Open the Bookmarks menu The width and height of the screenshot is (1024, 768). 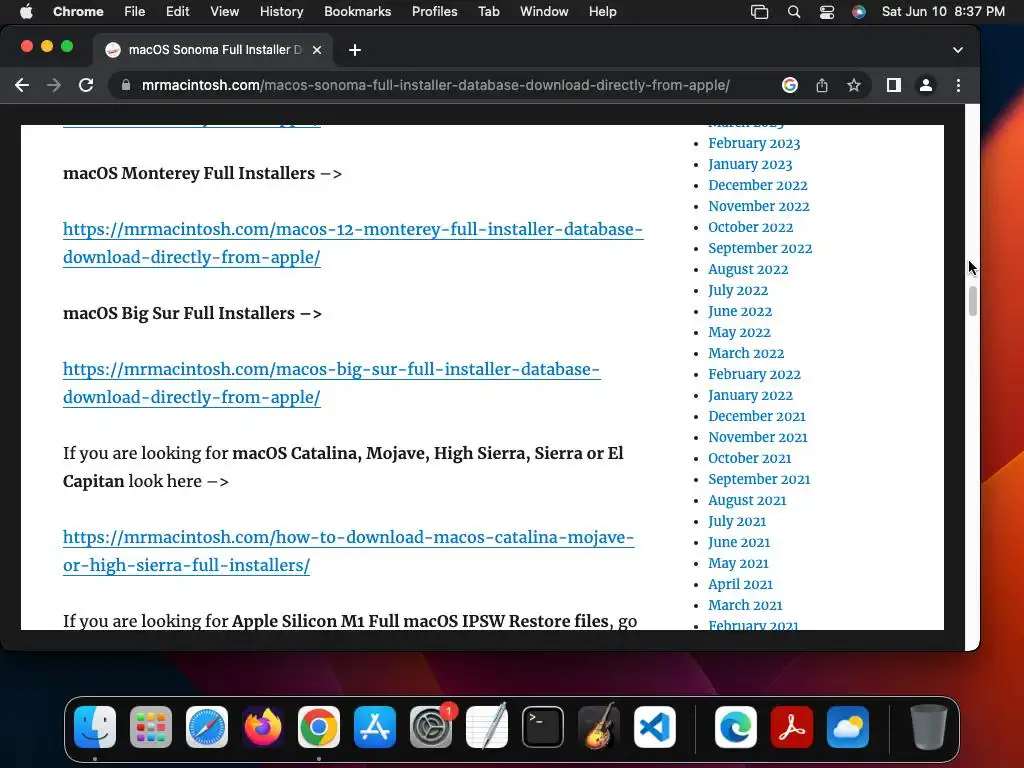(x=357, y=12)
